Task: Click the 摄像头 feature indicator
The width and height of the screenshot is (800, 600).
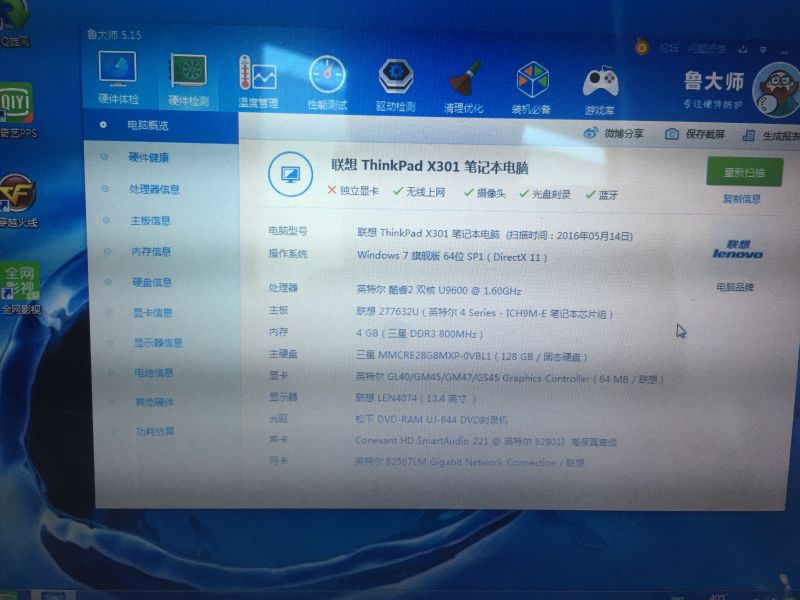Action: [x=484, y=193]
